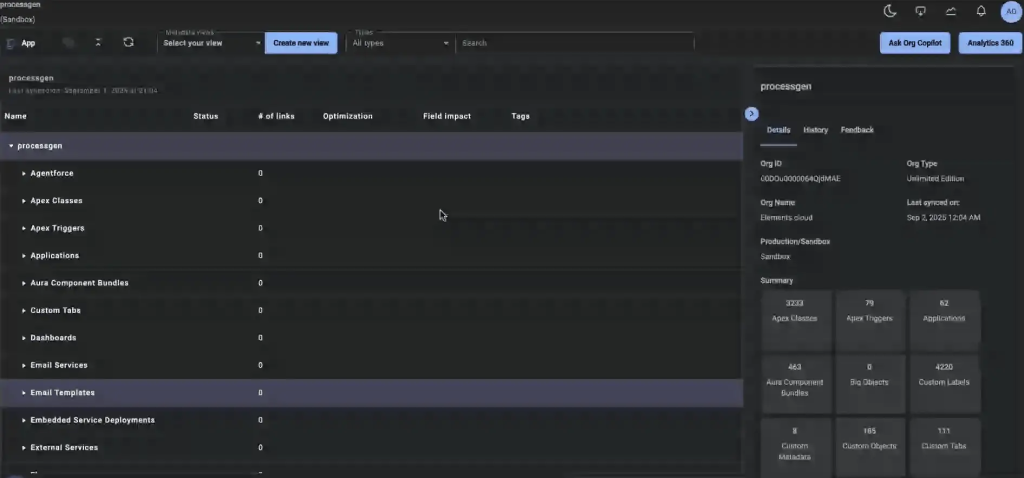The width and height of the screenshot is (1024, 478).
Task: Open the All types dropdown
Action: tap(400, 43)
